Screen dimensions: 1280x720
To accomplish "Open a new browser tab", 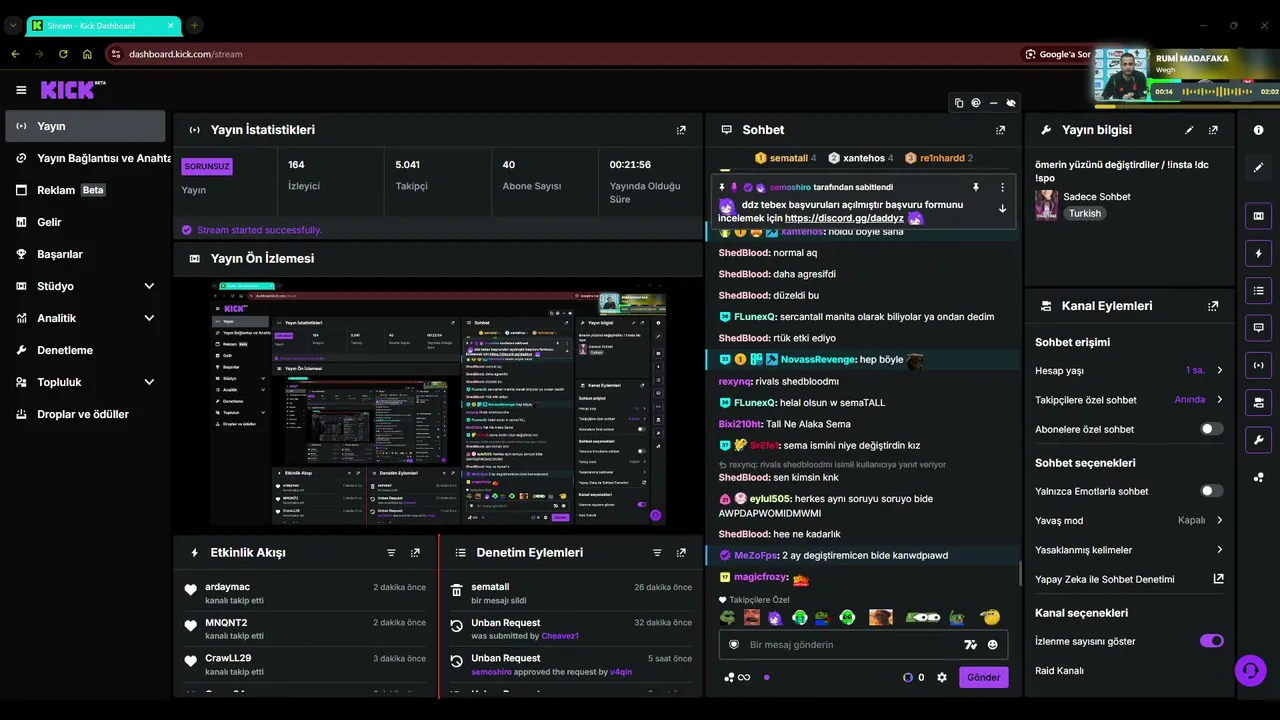I will [194, 25].
